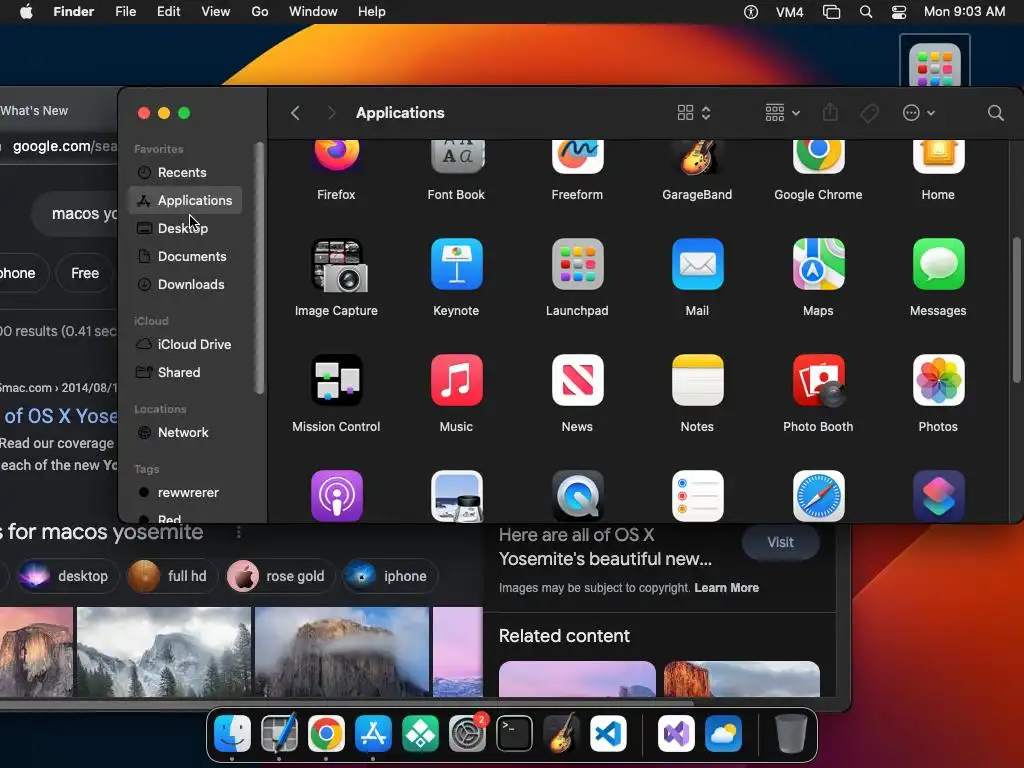Select the Mission Control app

(336, 380)
